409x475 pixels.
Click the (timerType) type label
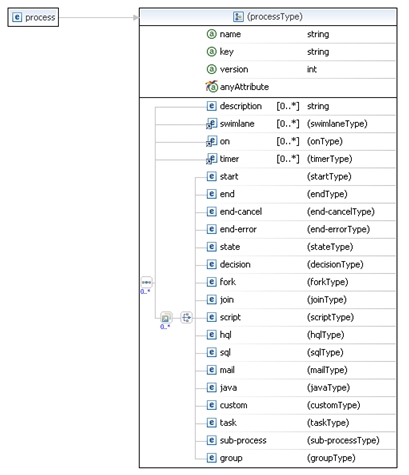coord(329,159)
